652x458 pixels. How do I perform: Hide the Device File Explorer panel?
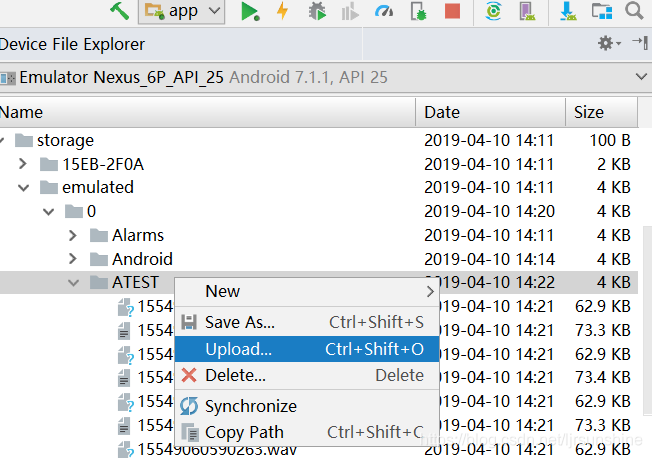640,42
